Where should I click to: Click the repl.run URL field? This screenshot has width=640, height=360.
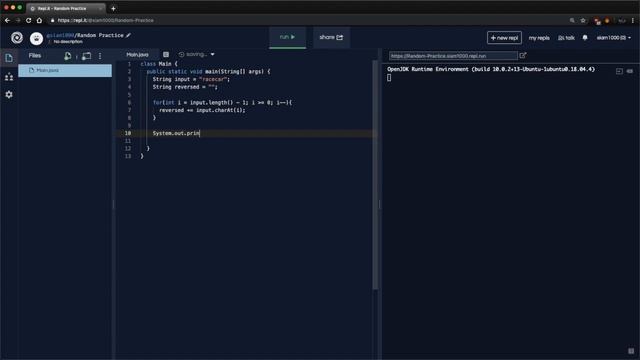click(453, 56)
